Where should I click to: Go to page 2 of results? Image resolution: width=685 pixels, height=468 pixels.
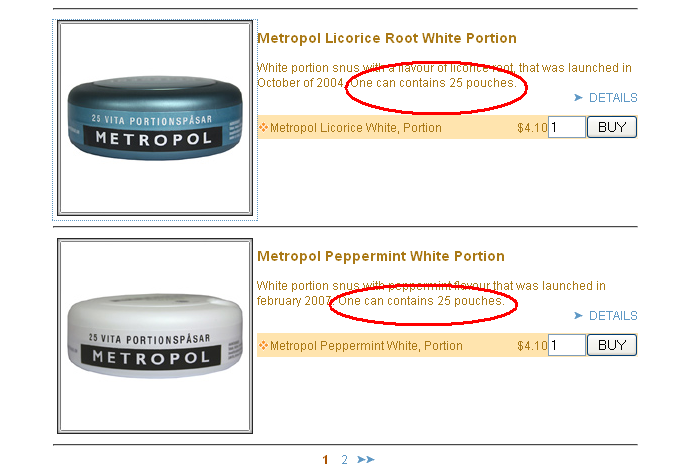[344, 459]
